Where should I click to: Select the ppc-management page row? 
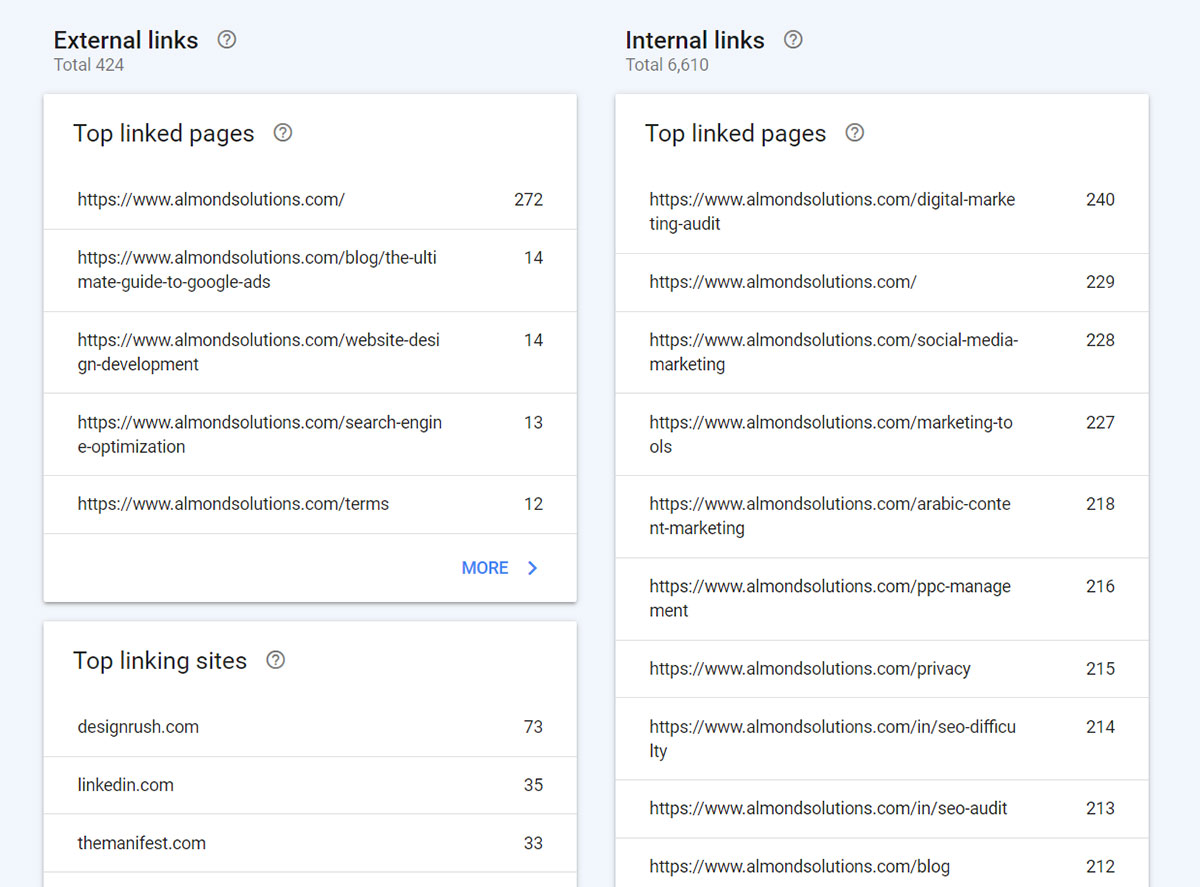point(882,598)
